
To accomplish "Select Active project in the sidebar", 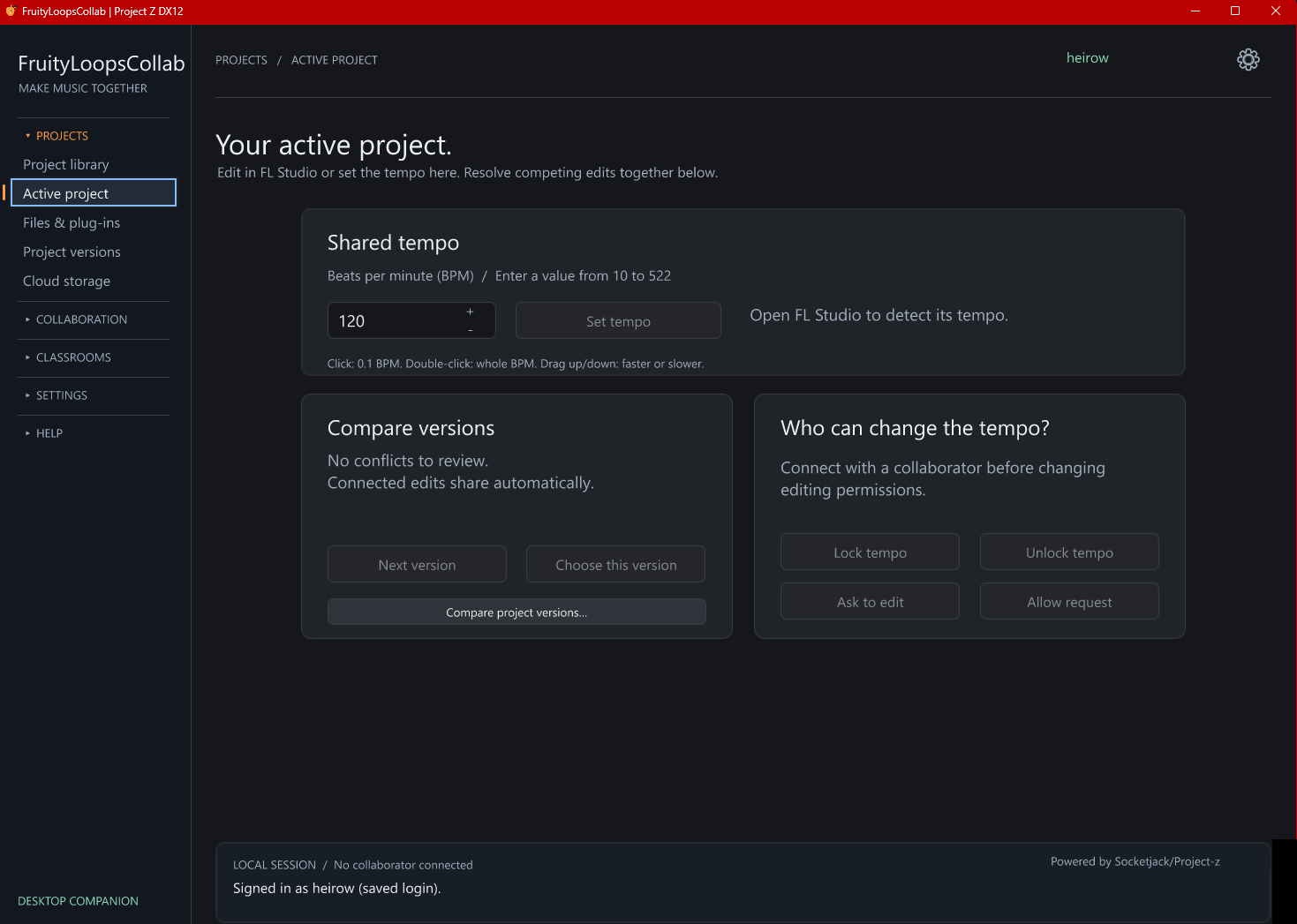I will point(94,193).
